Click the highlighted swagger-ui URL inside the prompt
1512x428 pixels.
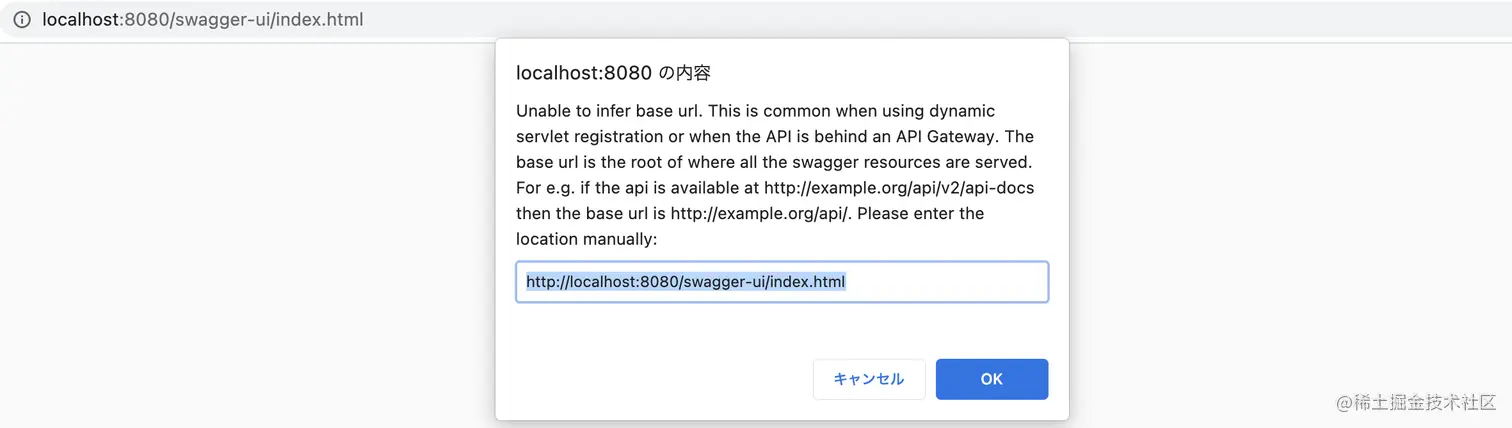pos(685,282)
